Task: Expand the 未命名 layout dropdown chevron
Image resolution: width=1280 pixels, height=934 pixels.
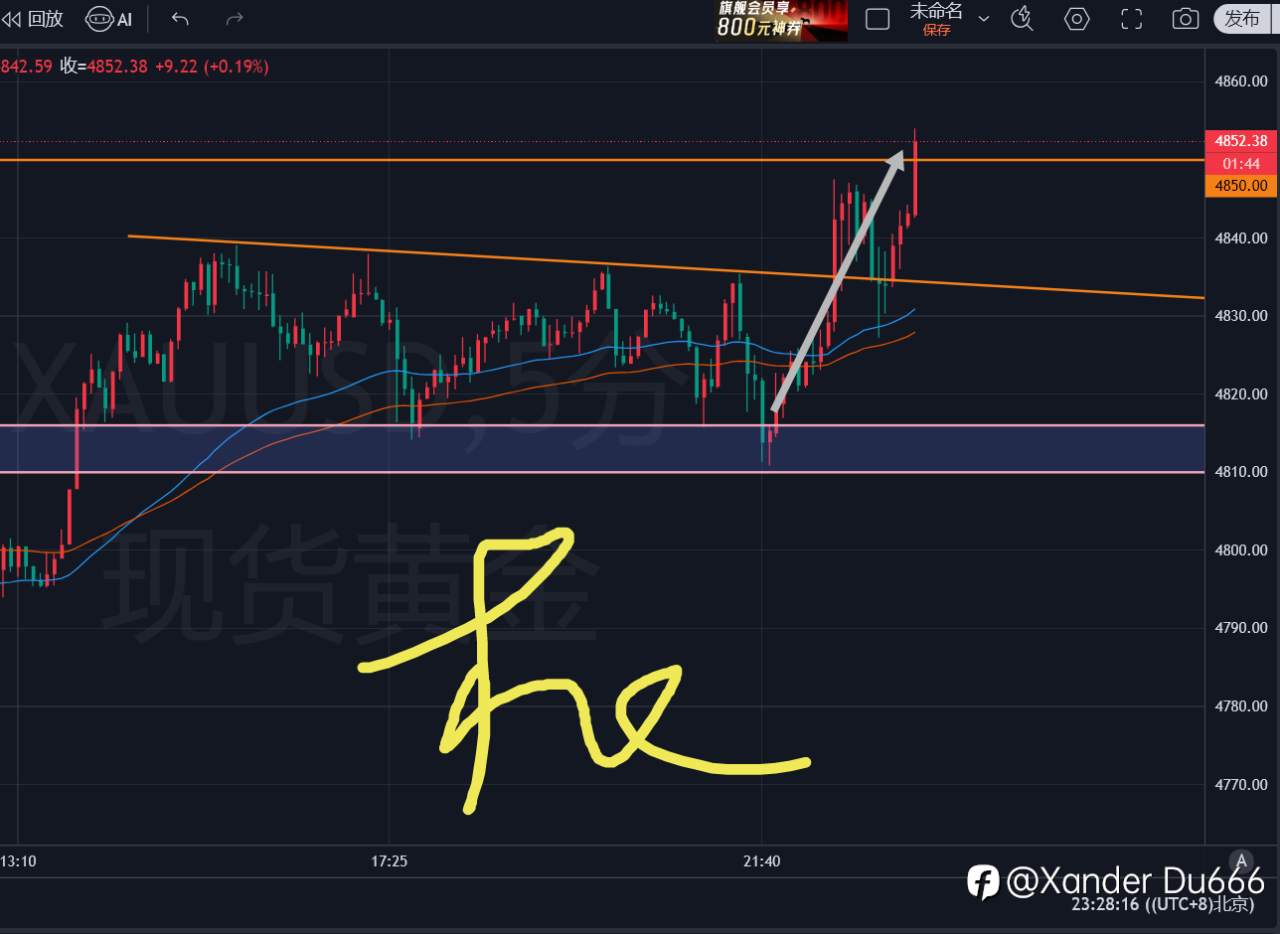Action: point(983,18)
